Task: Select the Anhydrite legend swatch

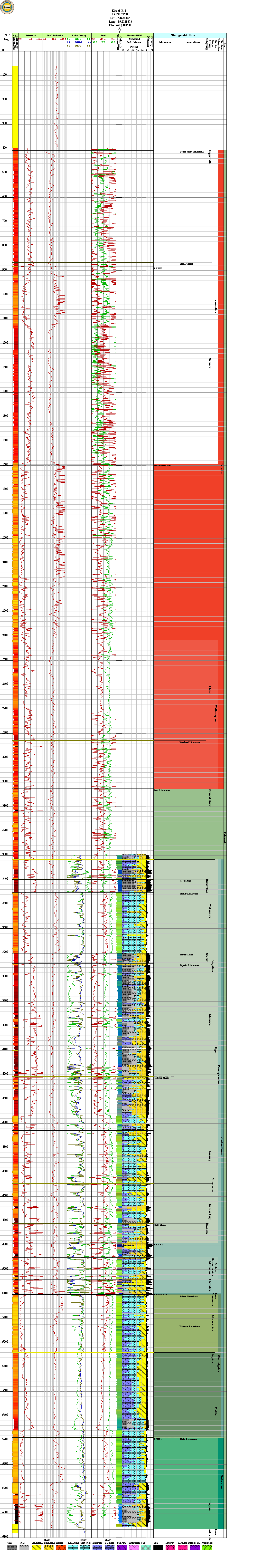Action: coord(134,1547)
